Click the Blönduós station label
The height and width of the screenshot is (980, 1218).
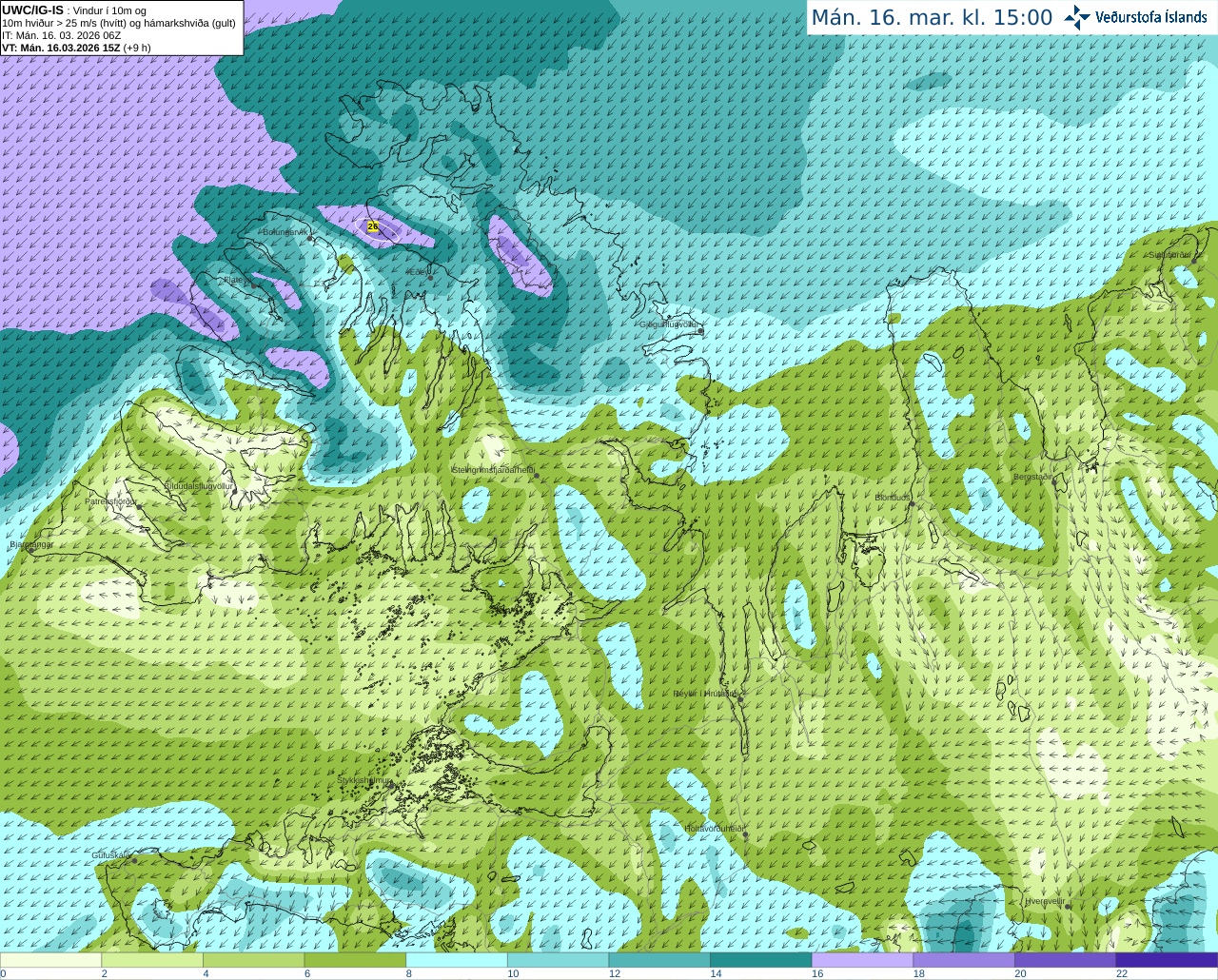tap(893, 498)
